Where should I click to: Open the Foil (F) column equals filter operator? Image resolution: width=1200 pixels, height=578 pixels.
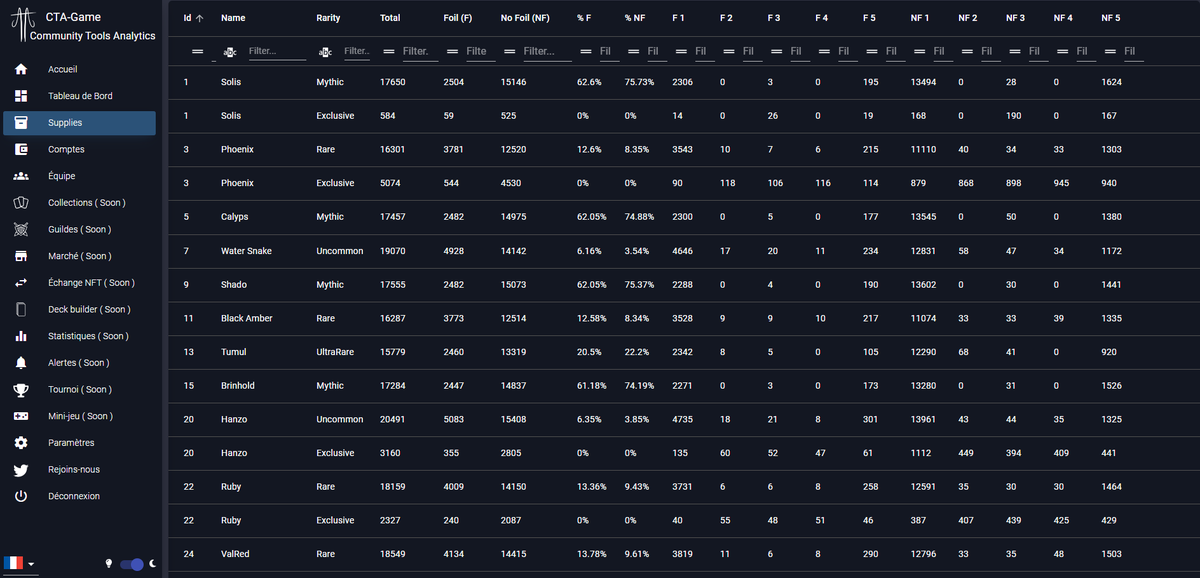click(x=451, y=51)
